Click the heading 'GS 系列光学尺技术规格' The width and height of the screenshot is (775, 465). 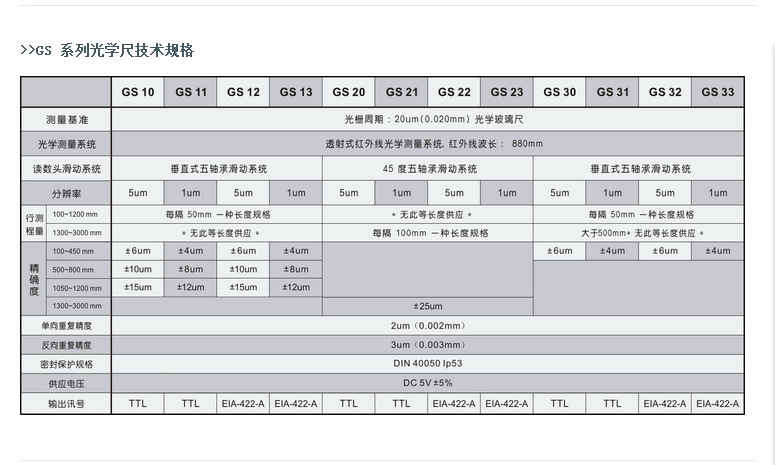point(107,50)
